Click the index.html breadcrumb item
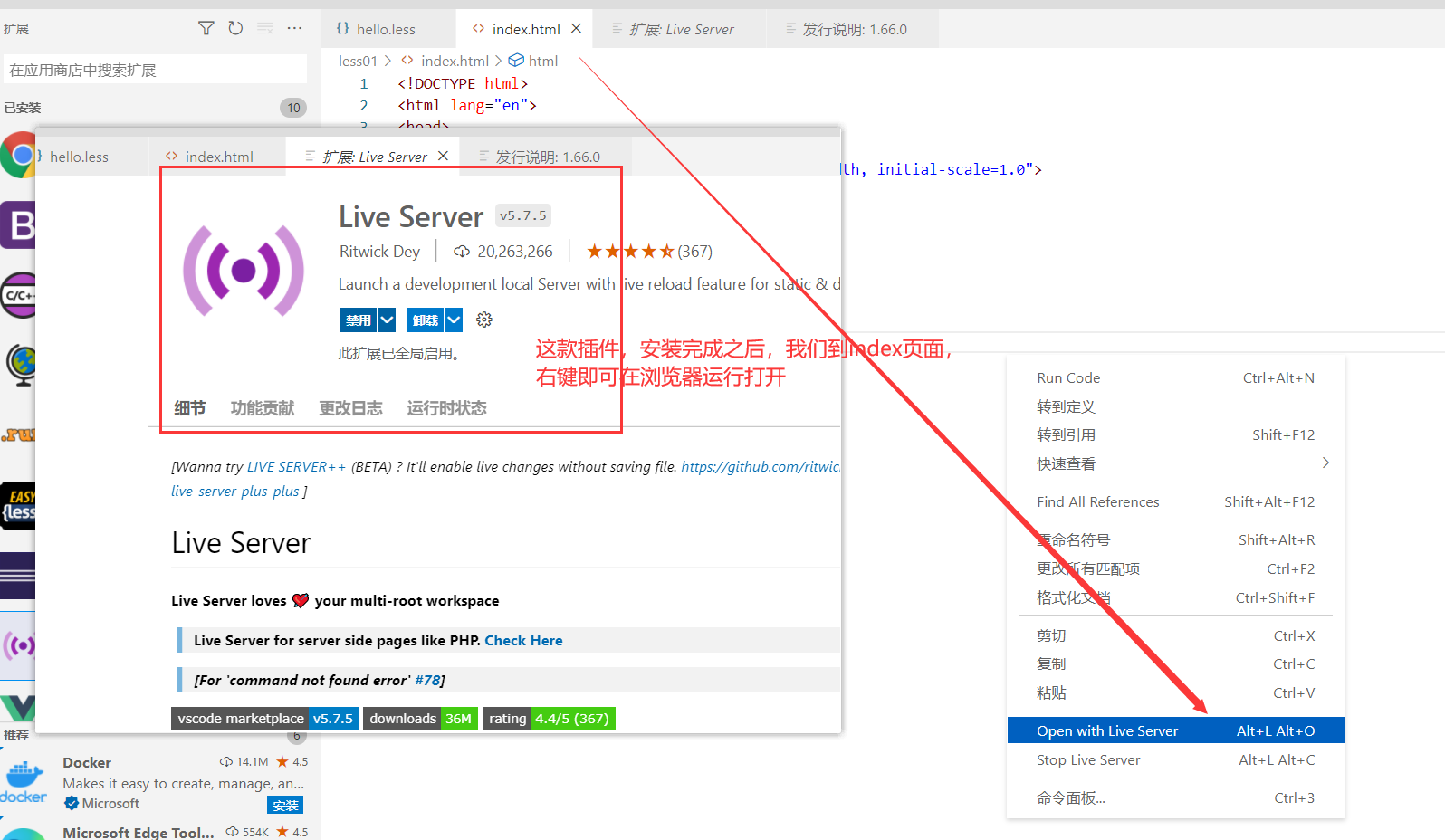1445x840 pixels. (445, 61)
